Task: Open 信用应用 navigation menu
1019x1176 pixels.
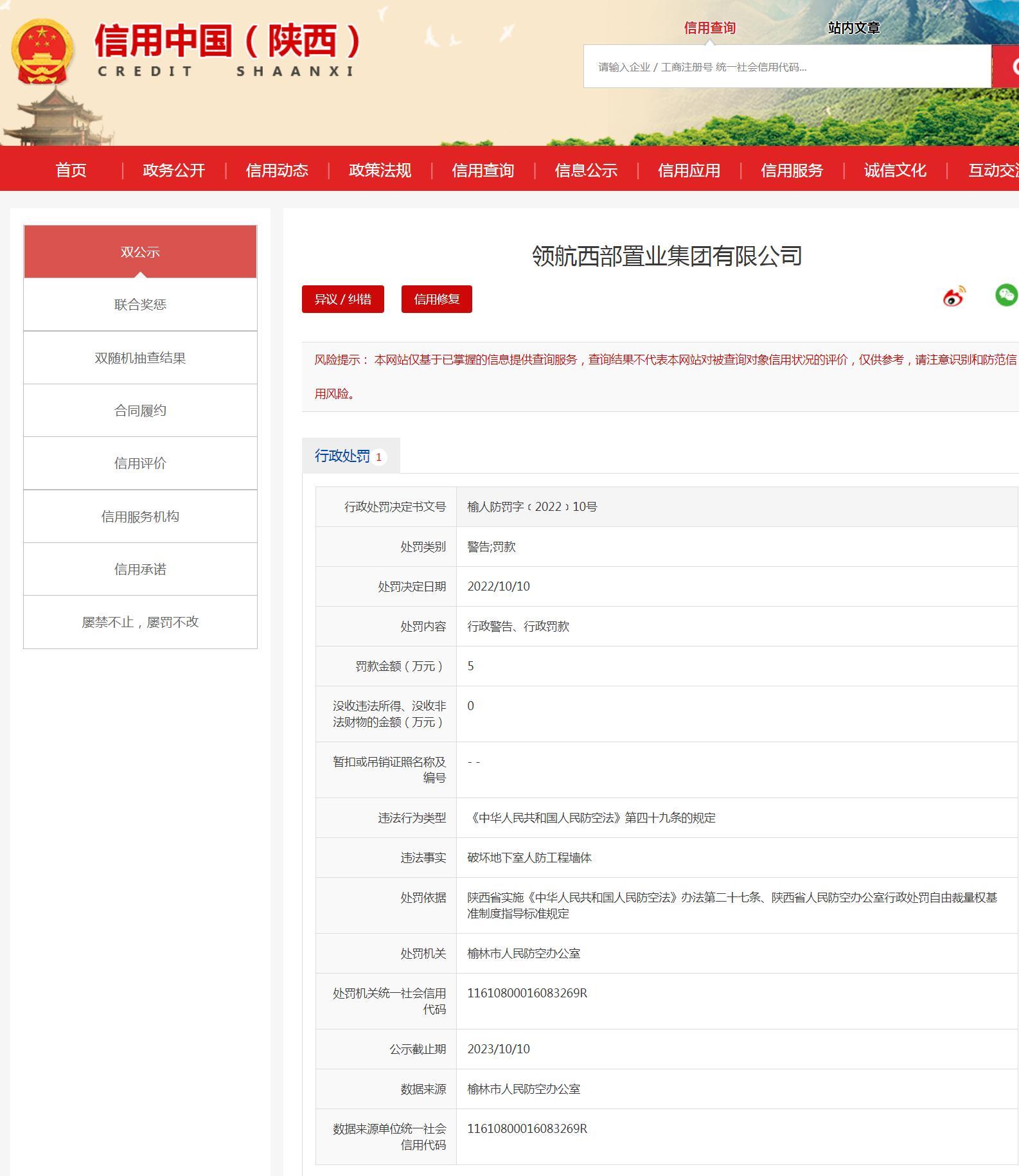Action: tap(689, 170)
